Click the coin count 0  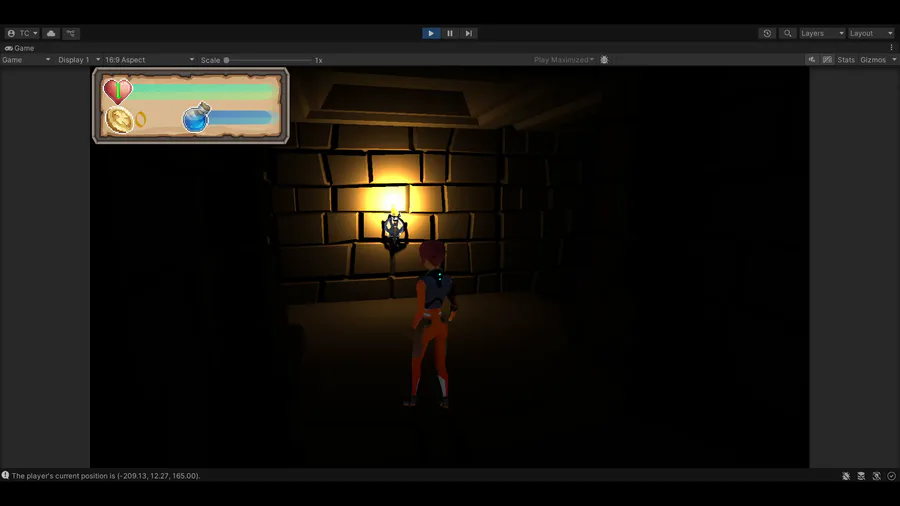pos(141,119)
